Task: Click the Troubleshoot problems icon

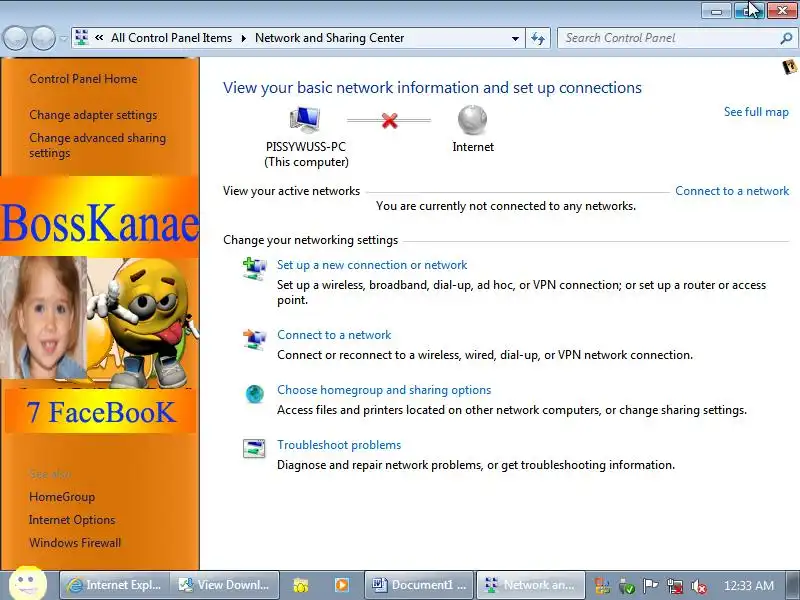Action: (254, 448)
